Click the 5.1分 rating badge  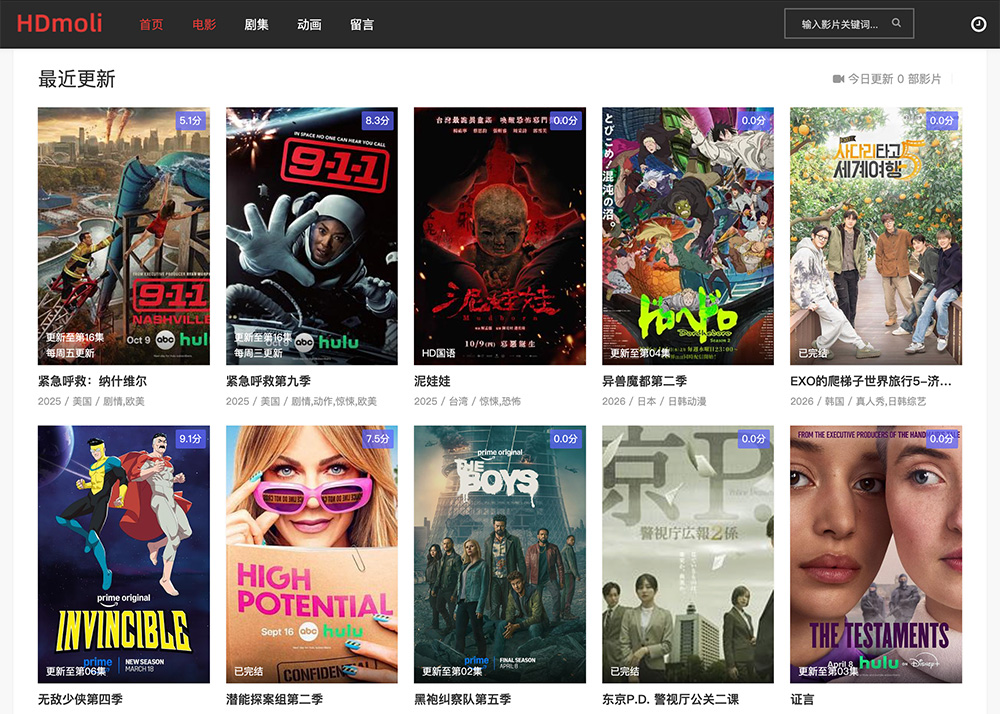coord(190,120)
